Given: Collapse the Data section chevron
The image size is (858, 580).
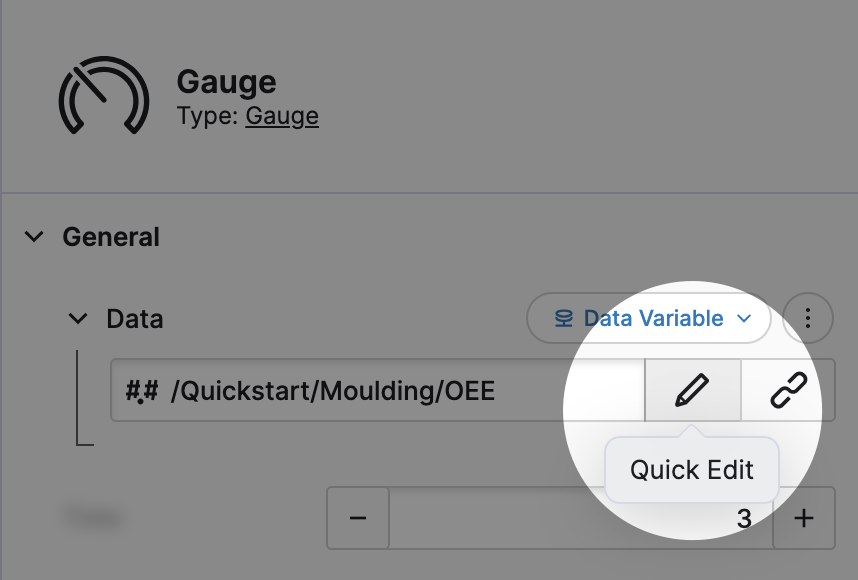Looking at the screenshot, I should [78, 319].
